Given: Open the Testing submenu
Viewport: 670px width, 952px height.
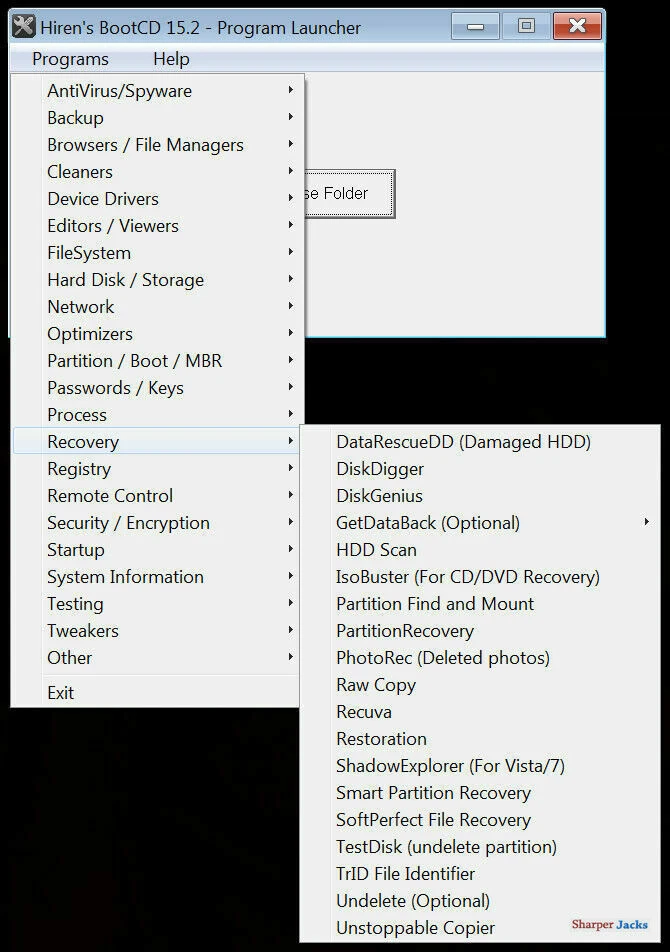Looking at the screenshot, I should [158, 604].
